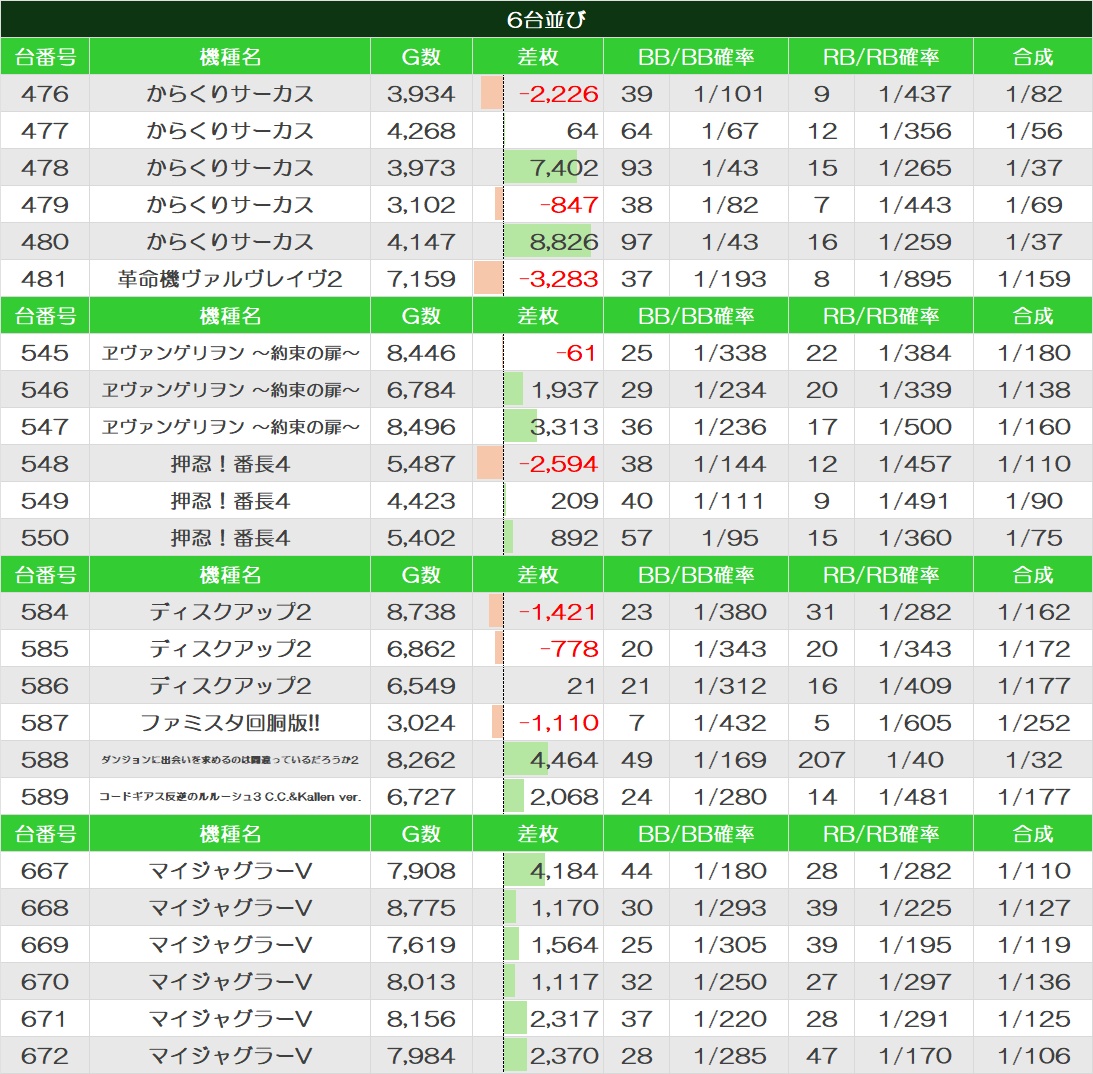Select the RB count 207
The height and width of the screenshot is (1074, 1093).
coord(821,759)
